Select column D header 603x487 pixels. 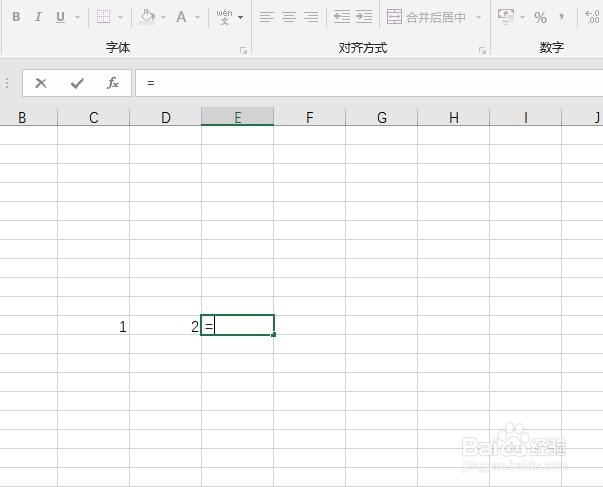coord(165,117)
